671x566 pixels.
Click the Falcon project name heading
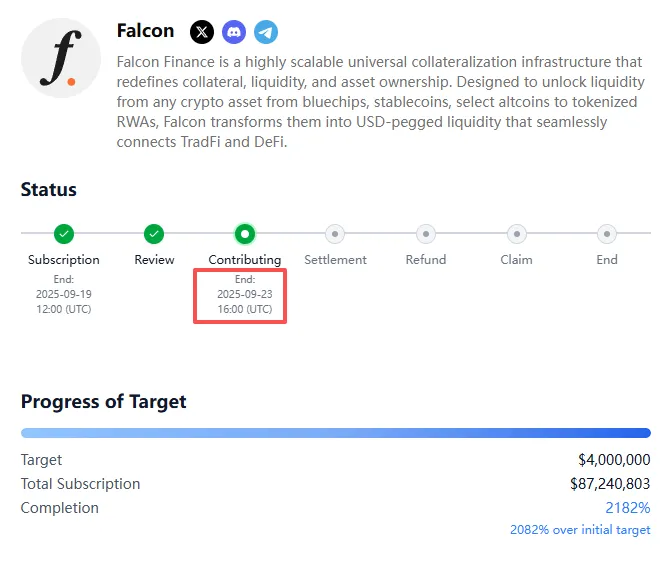(x=145, y=31)
